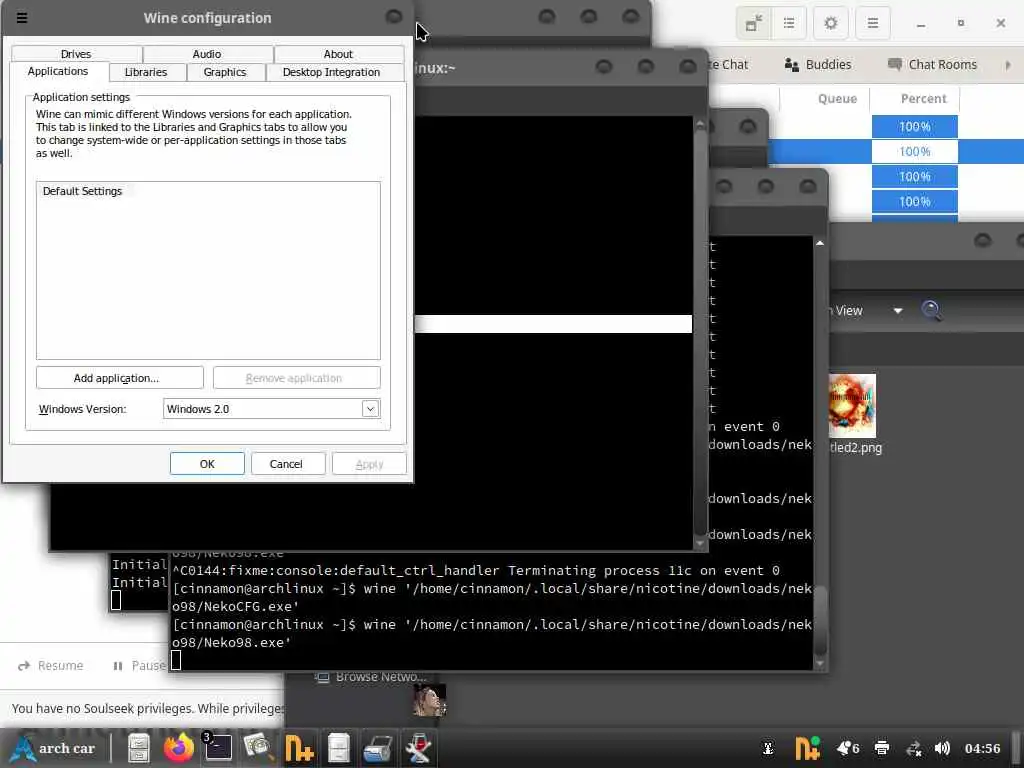Click the portrait thumbnail below Browse Network
Image resolution: width=1024 pixels, height=768 pixels.
point(430,700)
